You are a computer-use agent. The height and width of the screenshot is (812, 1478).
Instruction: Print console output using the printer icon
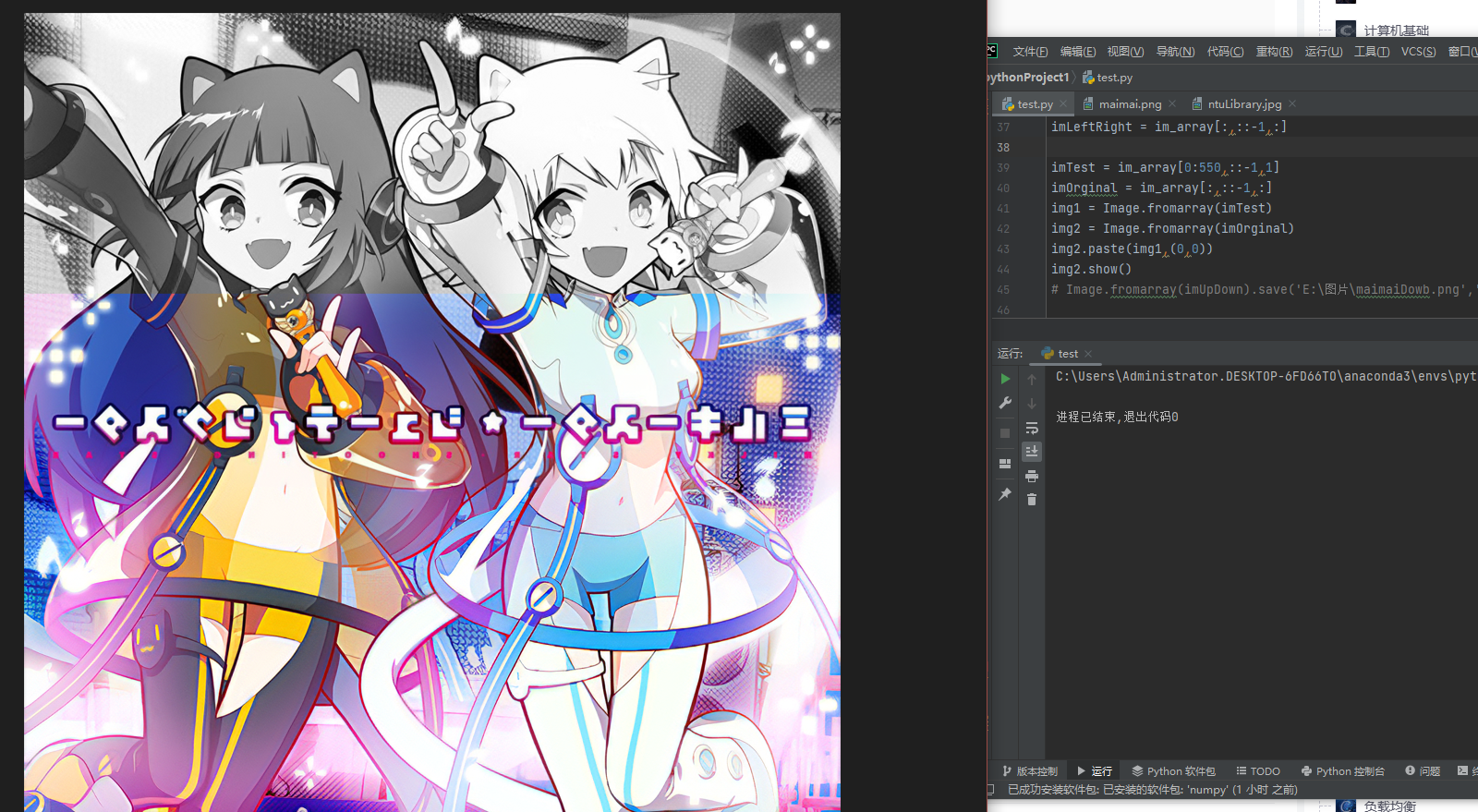coord(1032,476)
